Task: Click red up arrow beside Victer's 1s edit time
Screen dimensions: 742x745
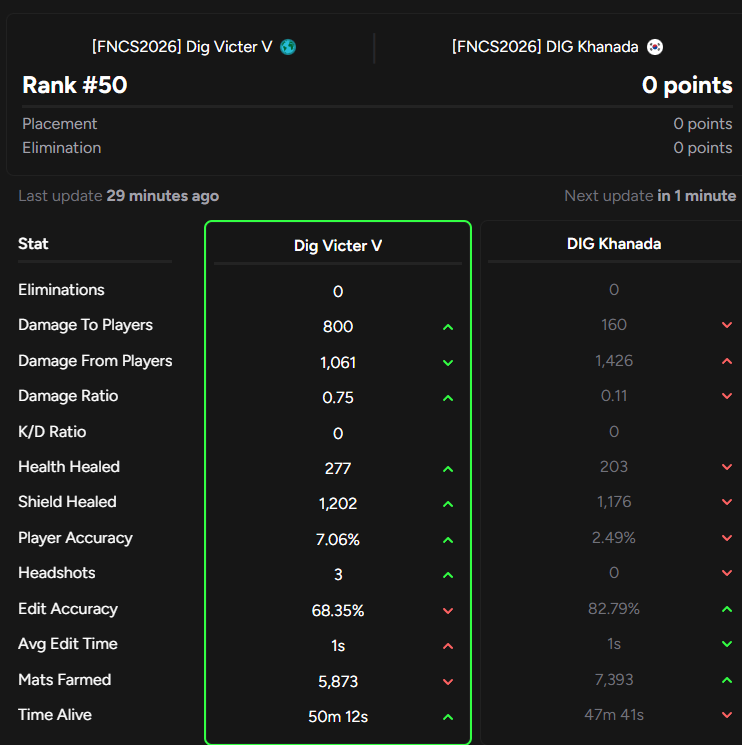Action: point(448,646)
